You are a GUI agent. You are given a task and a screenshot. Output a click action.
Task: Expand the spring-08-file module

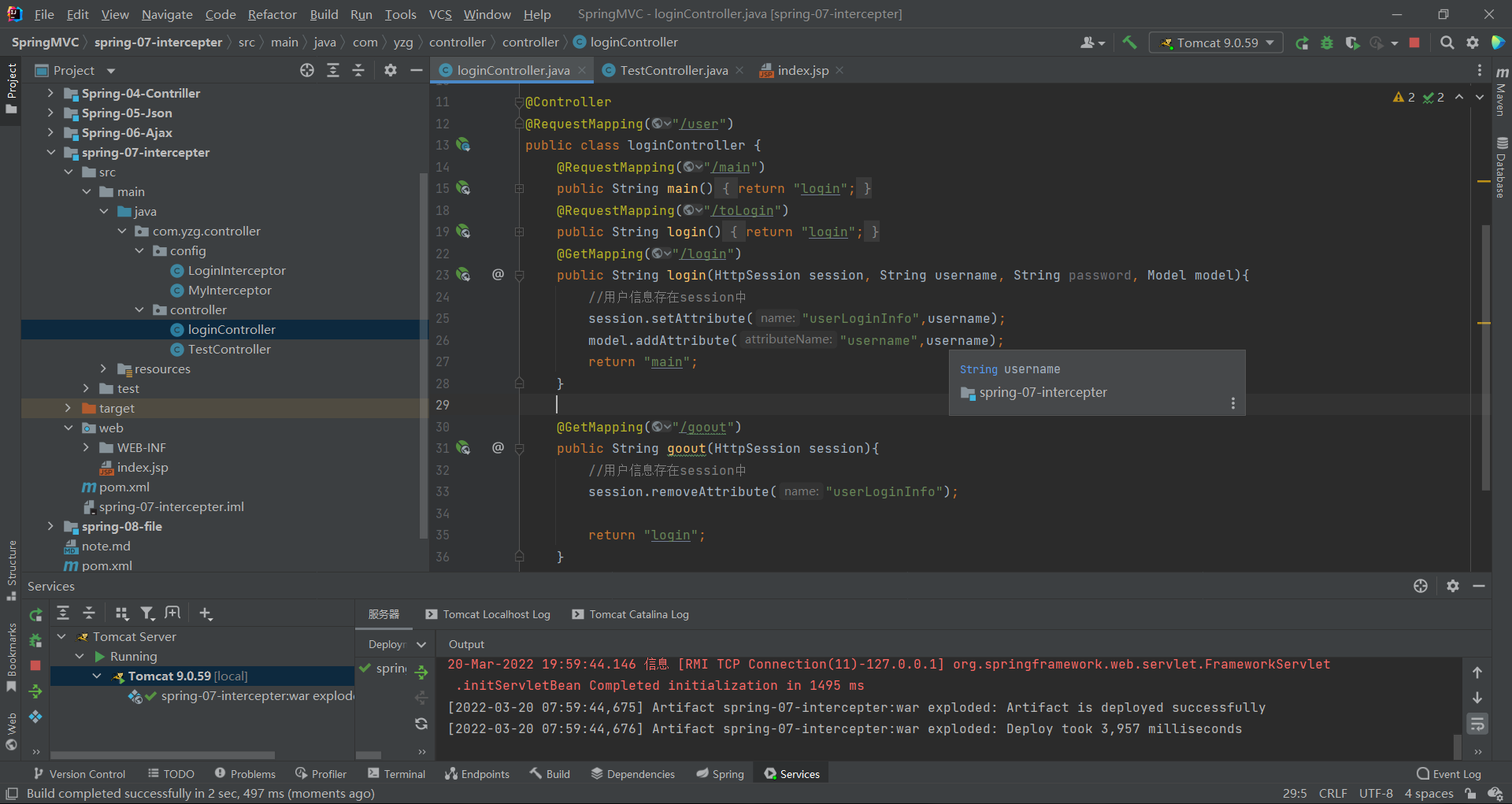pyautogui.click(x=50, y=526)
